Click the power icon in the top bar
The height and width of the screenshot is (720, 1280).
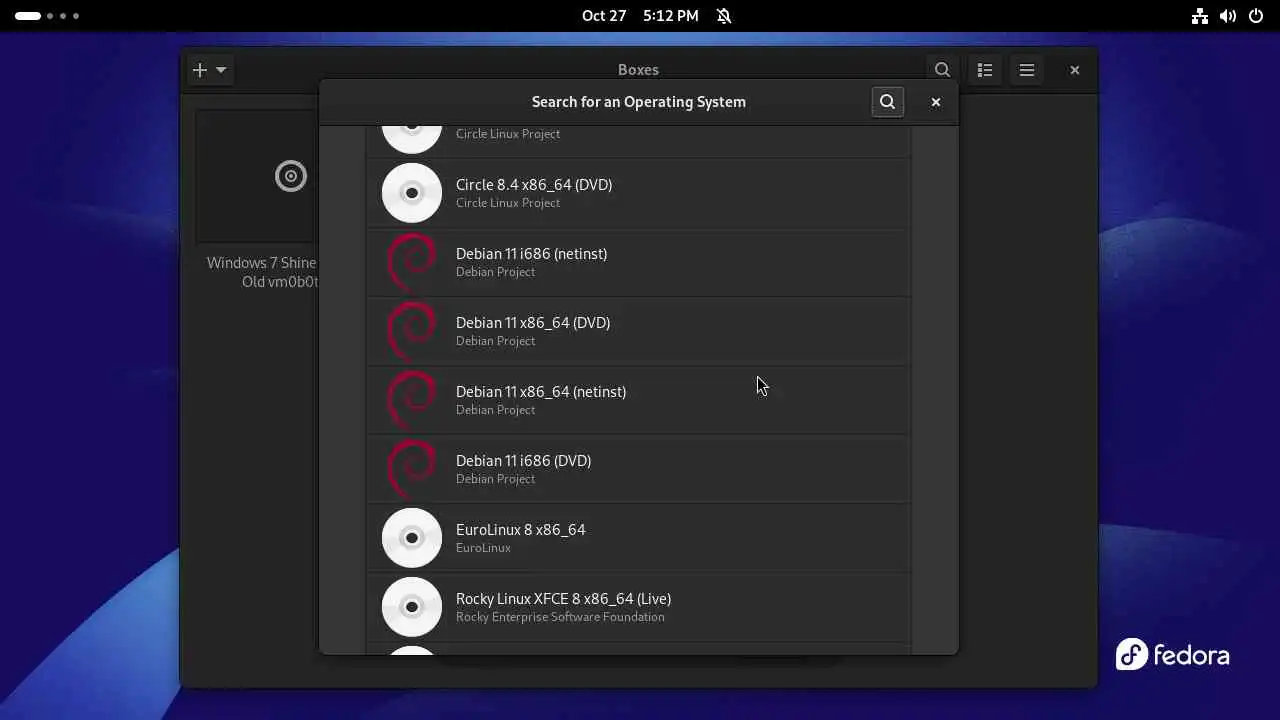click(x=1256, y=16)
